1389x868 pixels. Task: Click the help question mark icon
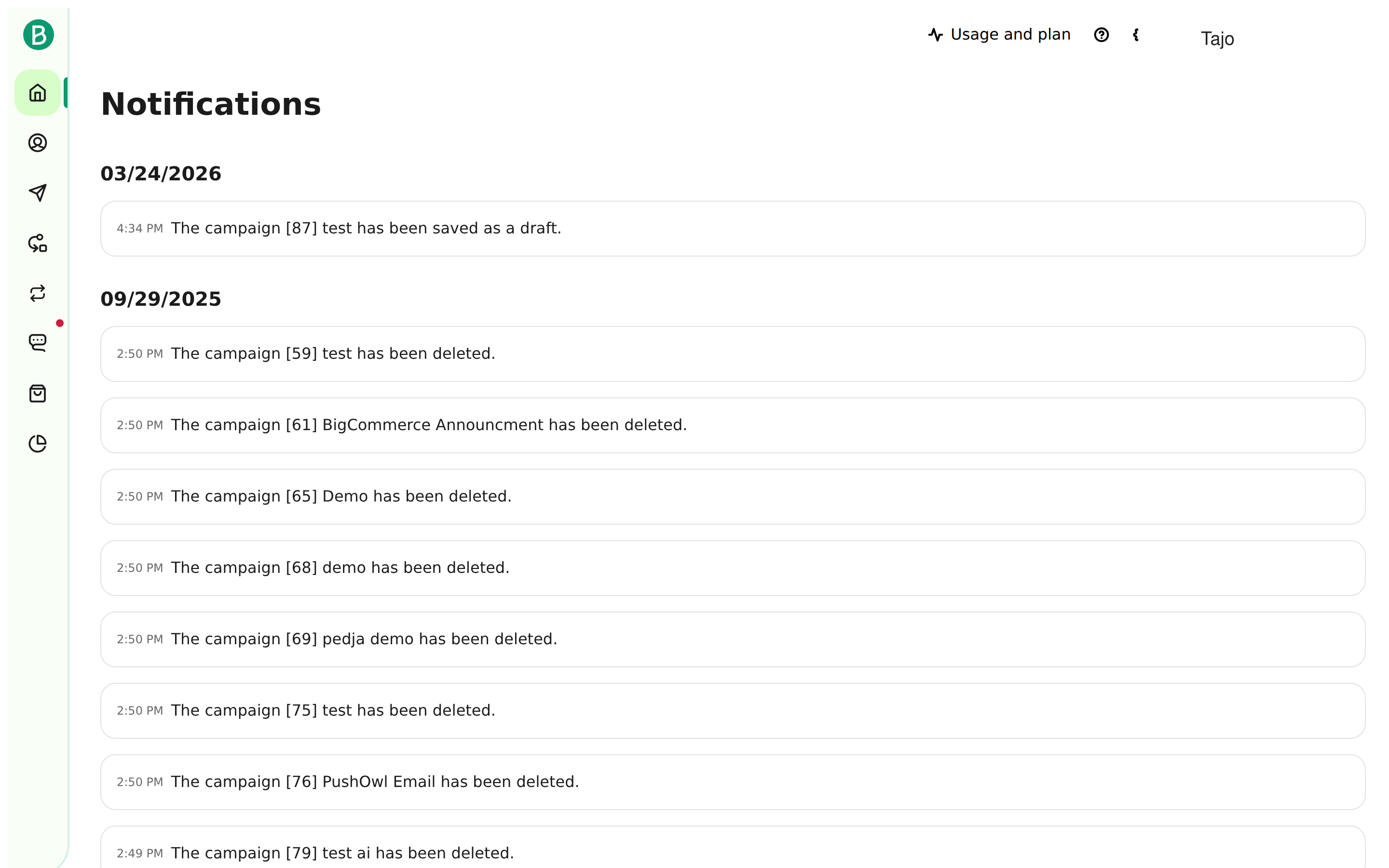[x=1101, y=35]
